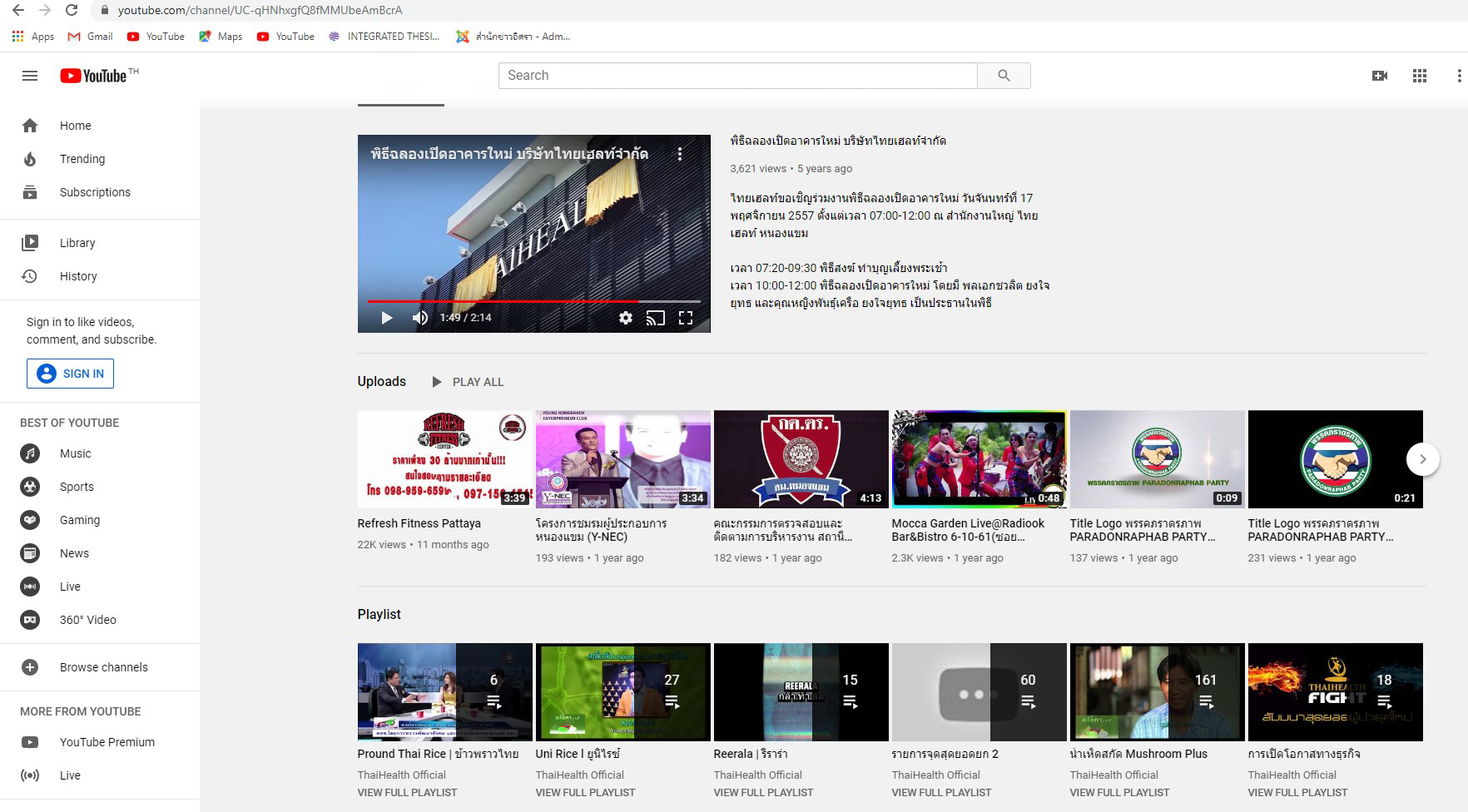The height and width of the screenshot is (812, 1468).
Task: Open video player settings gear
Action: (625, 318)
